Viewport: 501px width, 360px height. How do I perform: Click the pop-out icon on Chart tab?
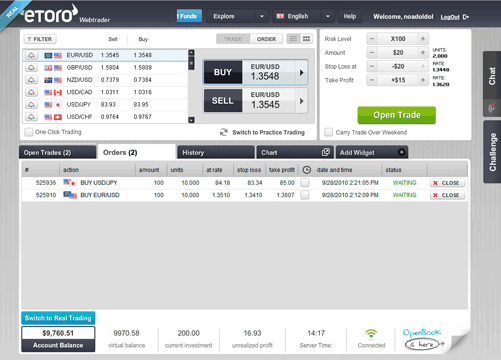(326, 152)
